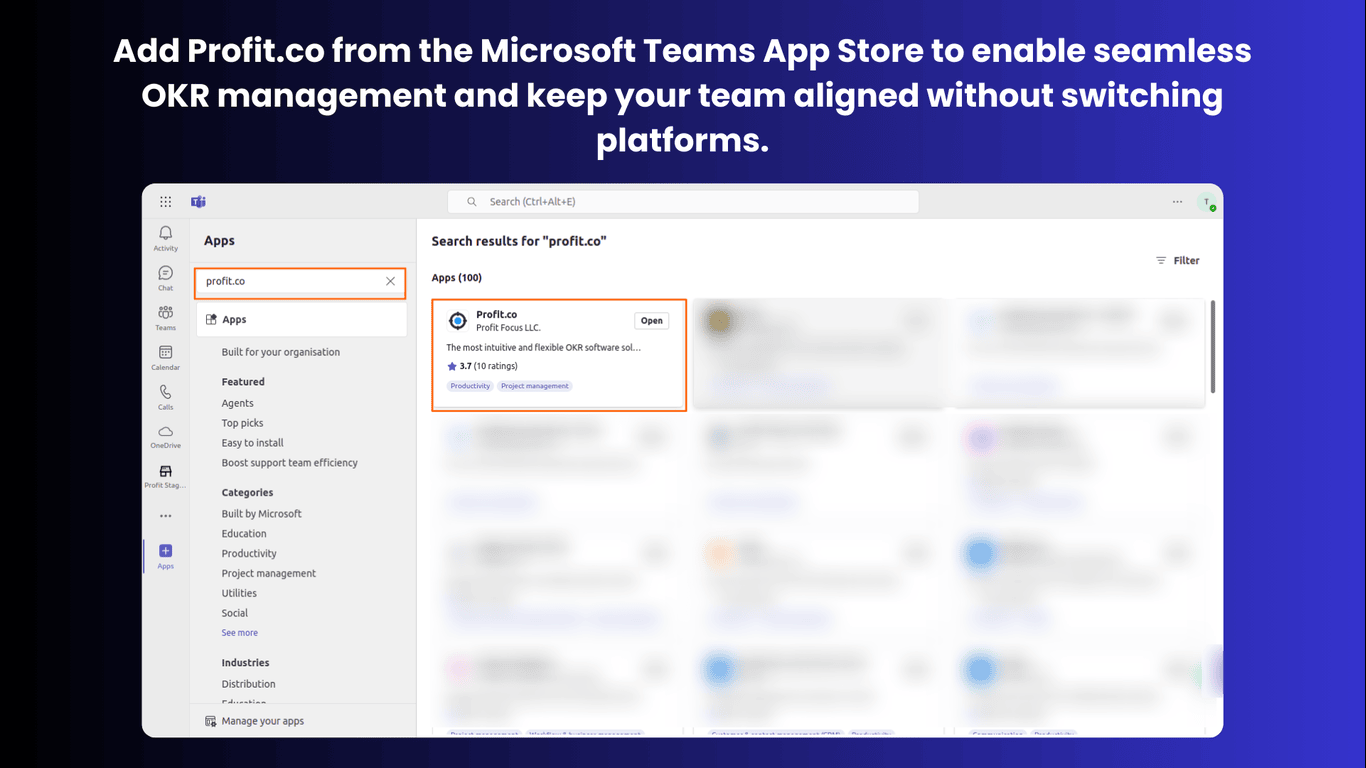Open the Calendar icon in sidebar
1366x768 pixels.
click(165, 352)
